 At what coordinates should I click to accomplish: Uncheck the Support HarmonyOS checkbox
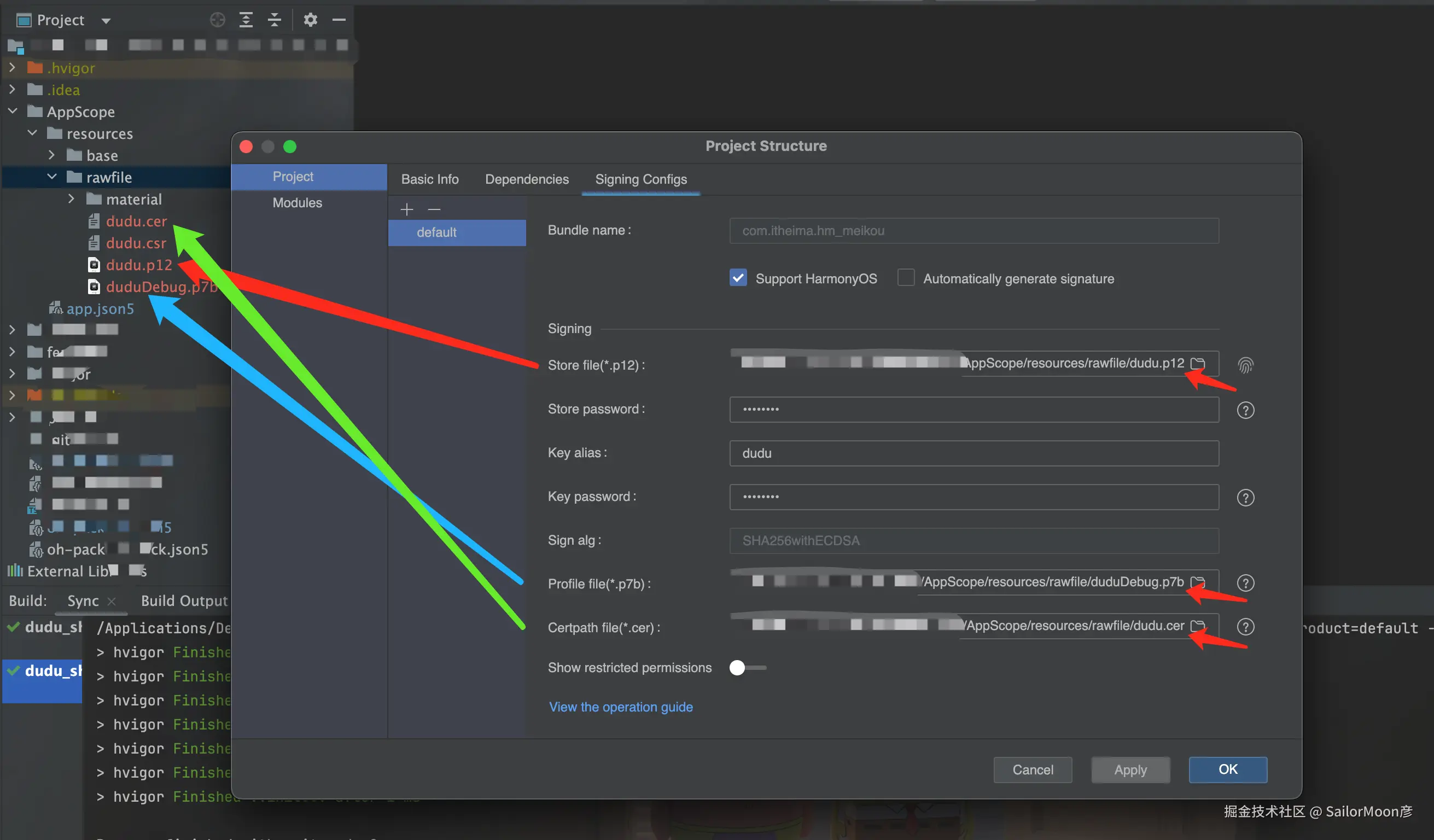point(738,278)
